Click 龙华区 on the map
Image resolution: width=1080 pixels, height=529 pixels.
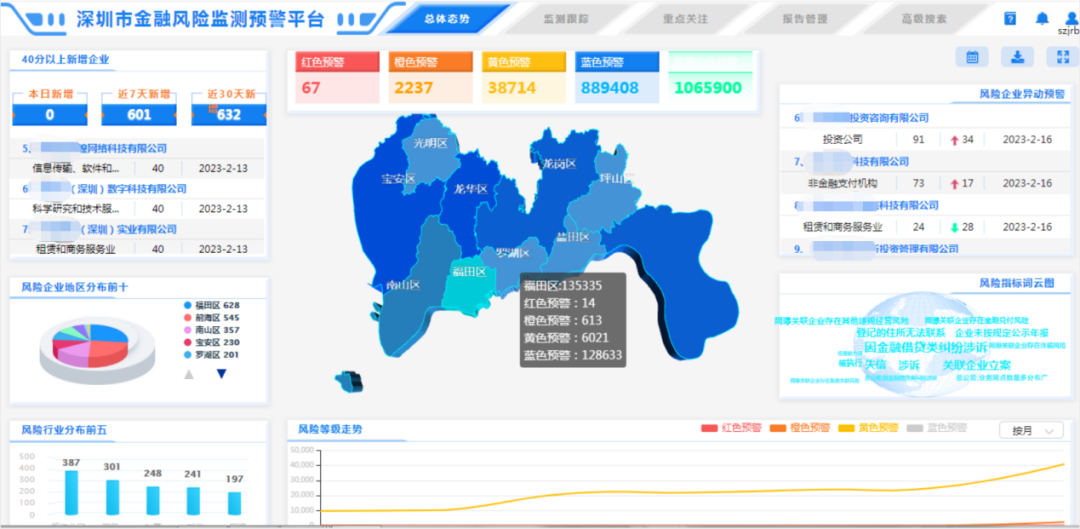[x=471, y=189]
